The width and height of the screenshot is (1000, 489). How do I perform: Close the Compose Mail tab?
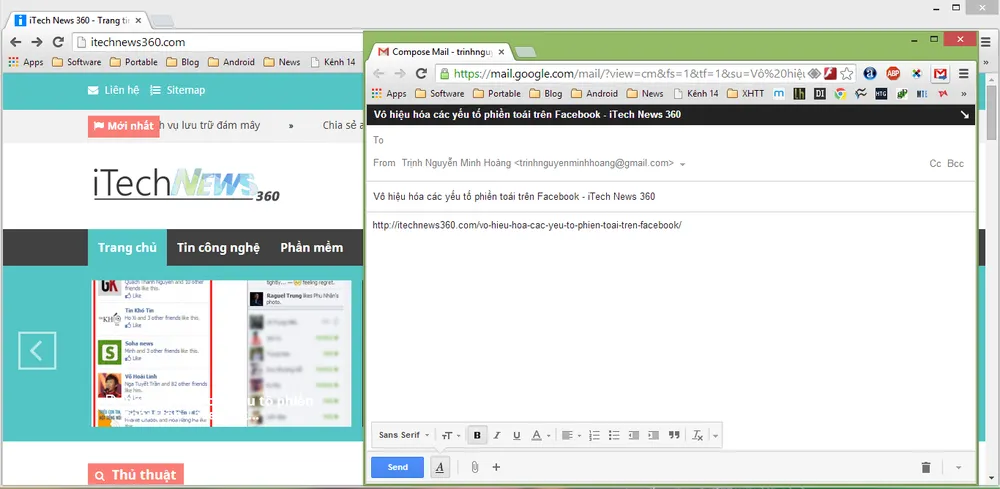click(x=501, y=52)
